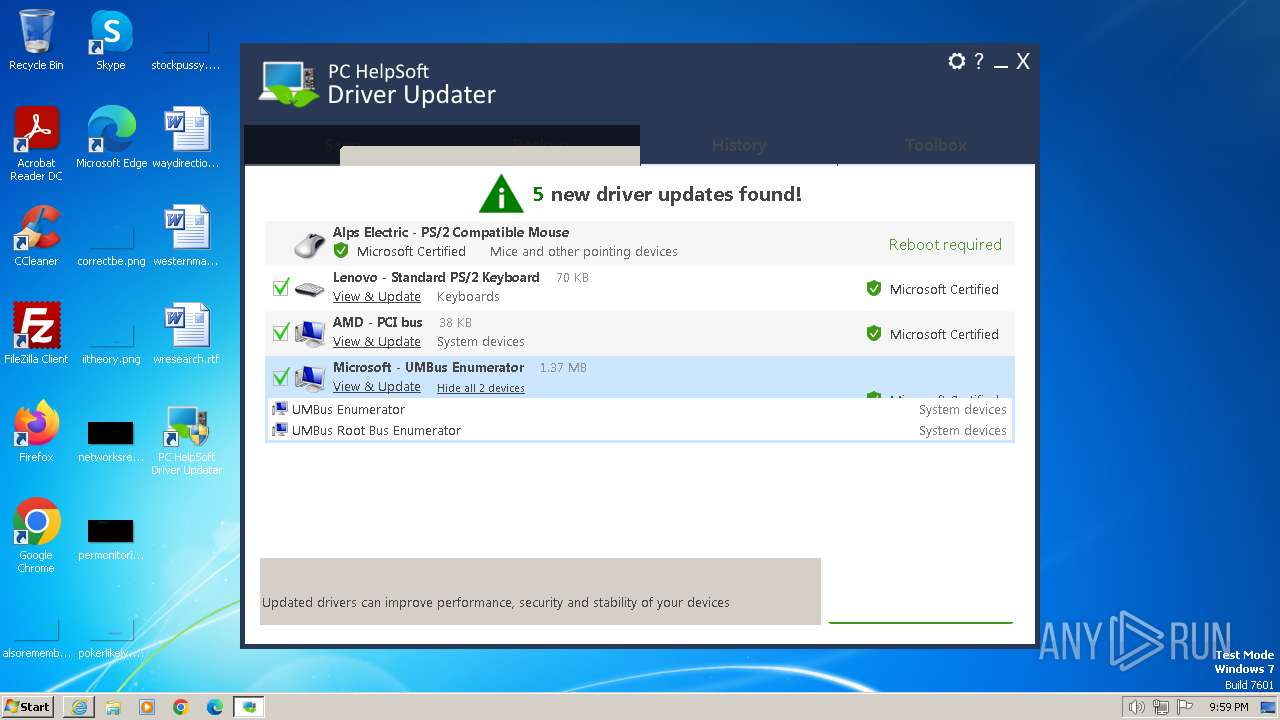Open iitheory.png file on desktop
The width and height of the screenshot is (1280, 720).
coord(111,341)
